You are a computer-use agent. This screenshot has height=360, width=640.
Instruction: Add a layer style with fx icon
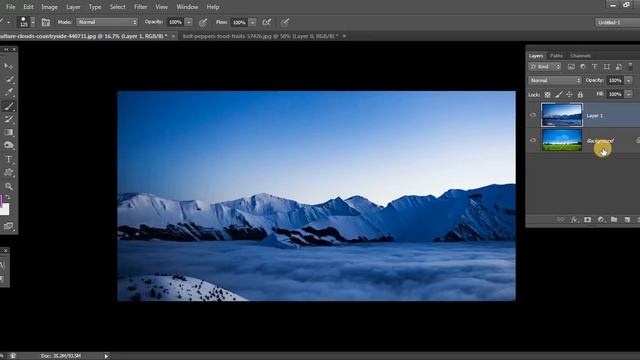(574, 220)
